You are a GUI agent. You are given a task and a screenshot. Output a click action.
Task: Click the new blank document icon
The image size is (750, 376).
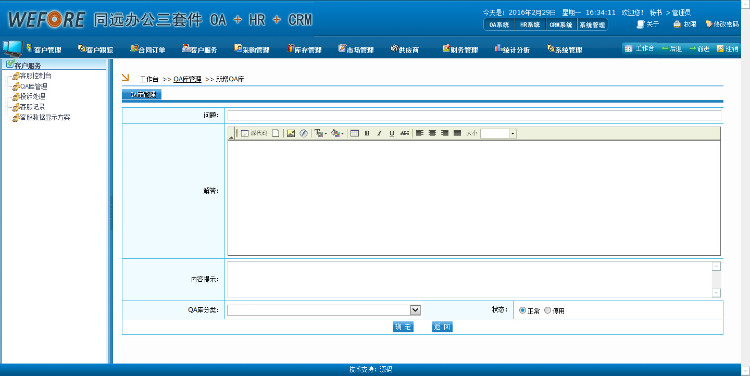pyautogui.click(x=276, y=133)
